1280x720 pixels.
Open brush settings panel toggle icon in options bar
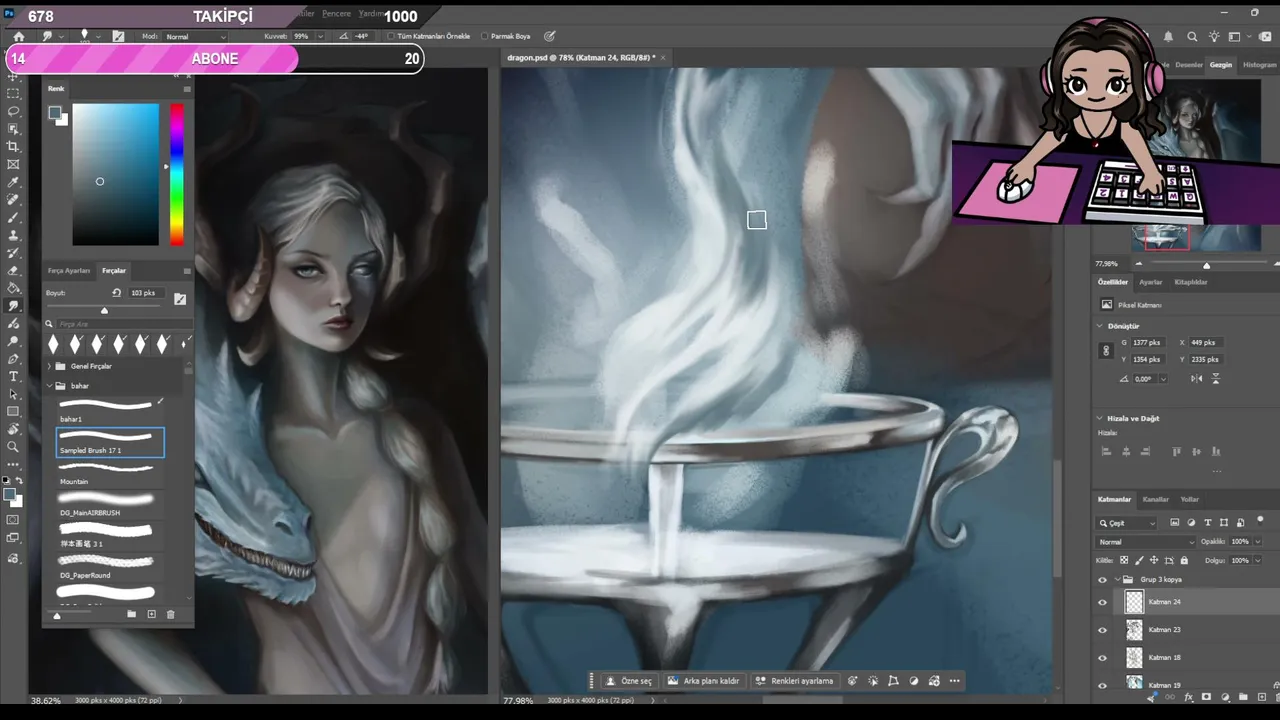point(119,36)
